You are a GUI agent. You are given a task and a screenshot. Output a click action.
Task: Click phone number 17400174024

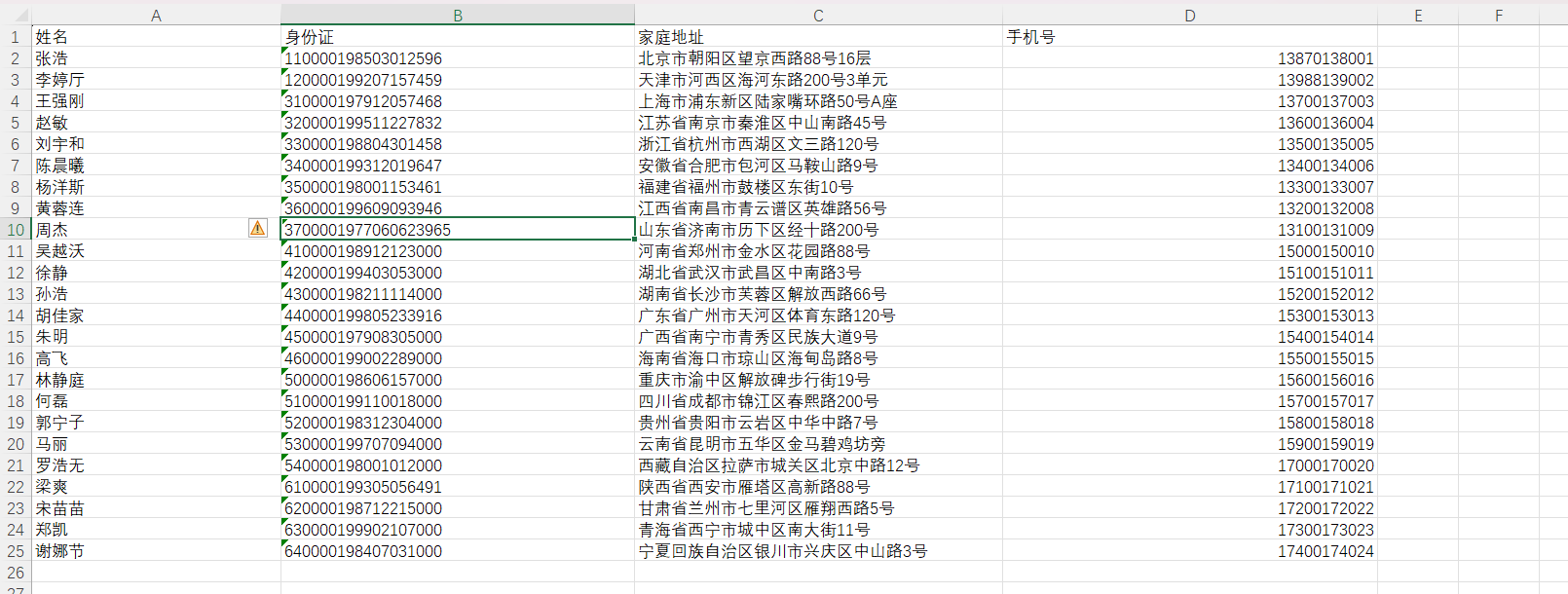(1190, 551)
